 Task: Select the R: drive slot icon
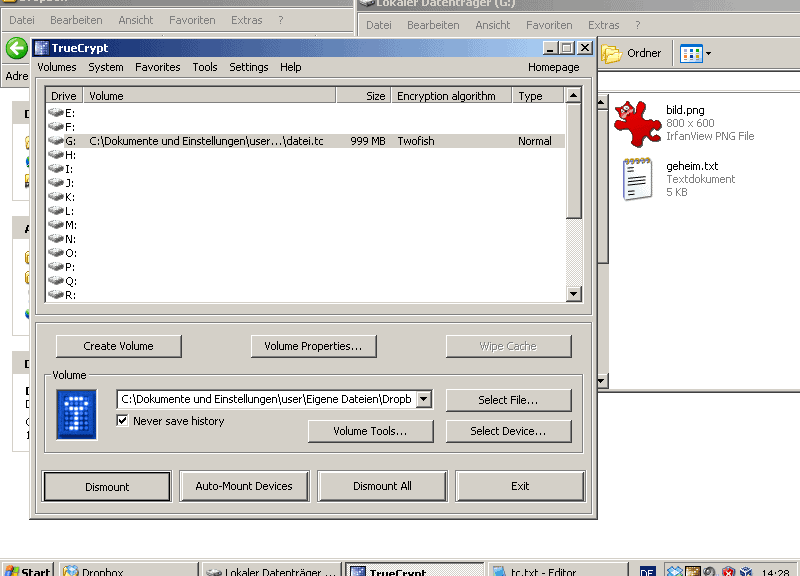56,295
